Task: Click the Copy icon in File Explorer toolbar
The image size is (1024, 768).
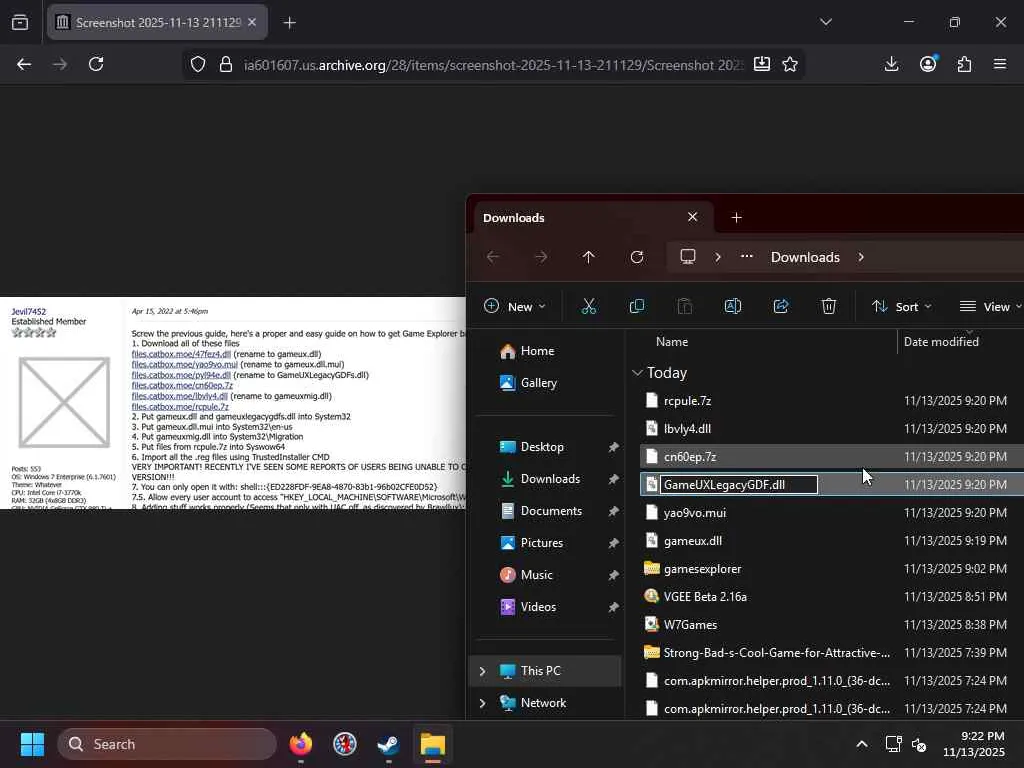Action: tap(637, 306)
